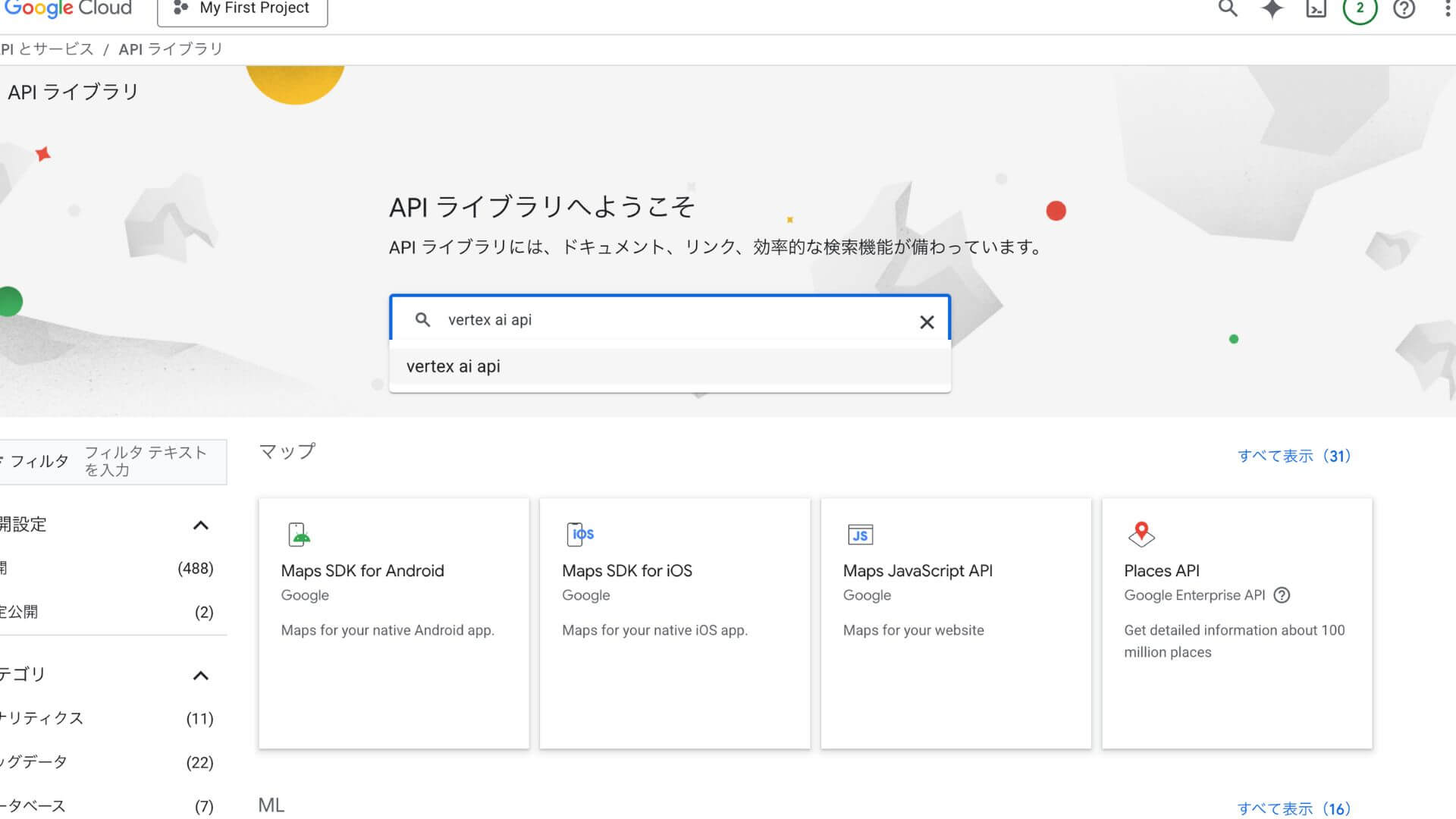Clear the search with the X icon
Image resolution: width=1456 pixels, height=819 pixels.
point(927,322)
